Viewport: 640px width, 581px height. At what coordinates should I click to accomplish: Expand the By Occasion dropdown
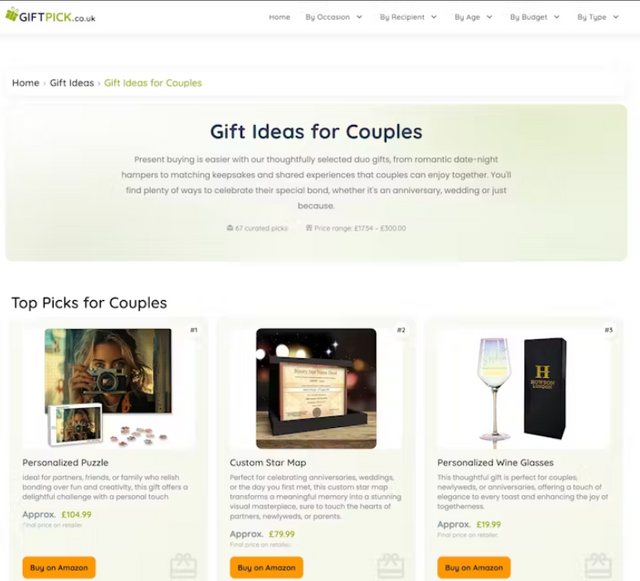(333, 17)
